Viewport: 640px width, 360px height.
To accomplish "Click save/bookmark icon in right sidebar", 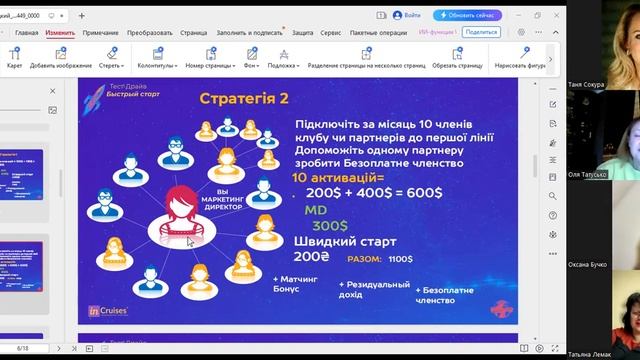I will 553,177.
